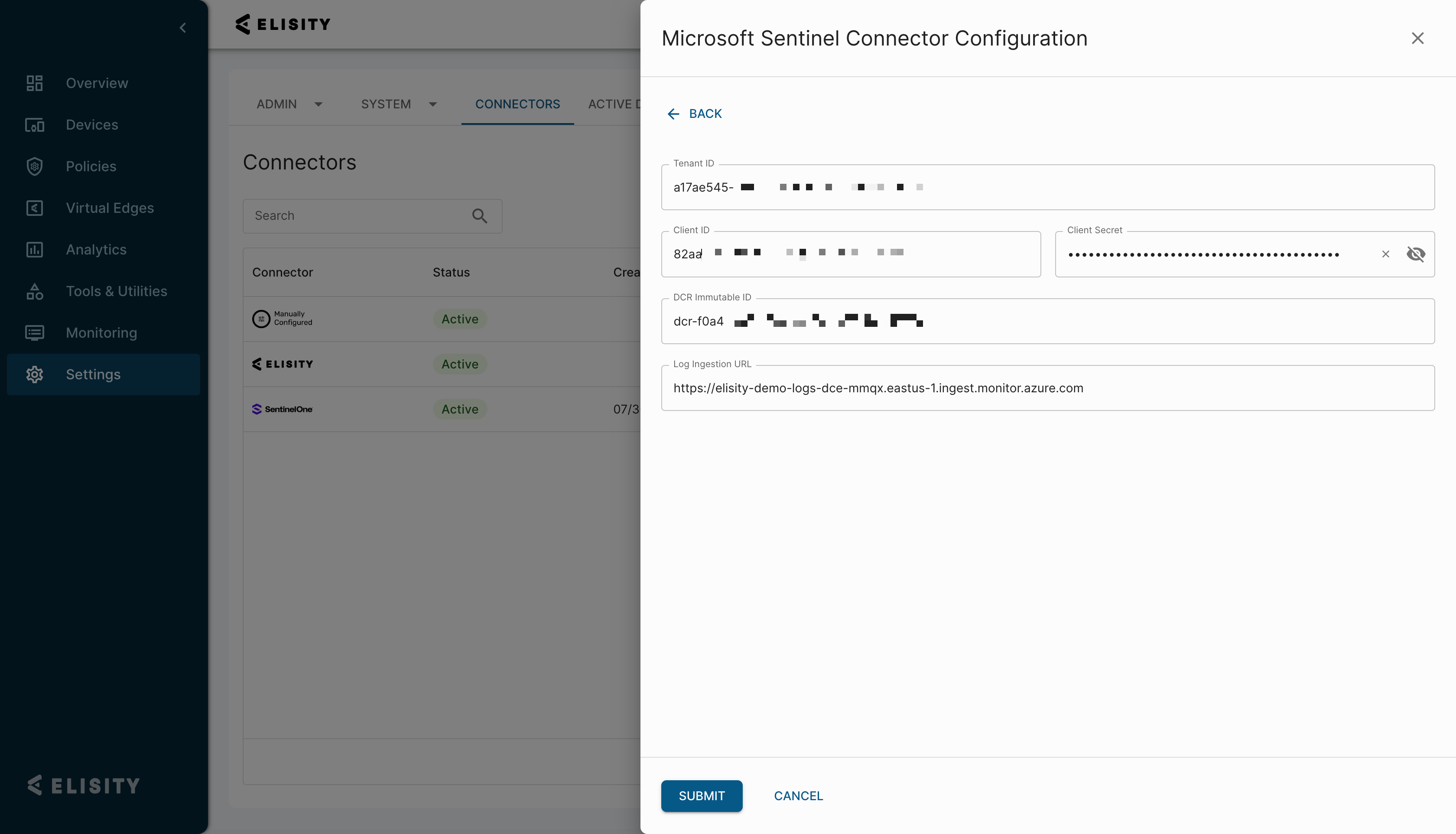Click into the DCR Immutable ID field

(x=1047, y=321)
